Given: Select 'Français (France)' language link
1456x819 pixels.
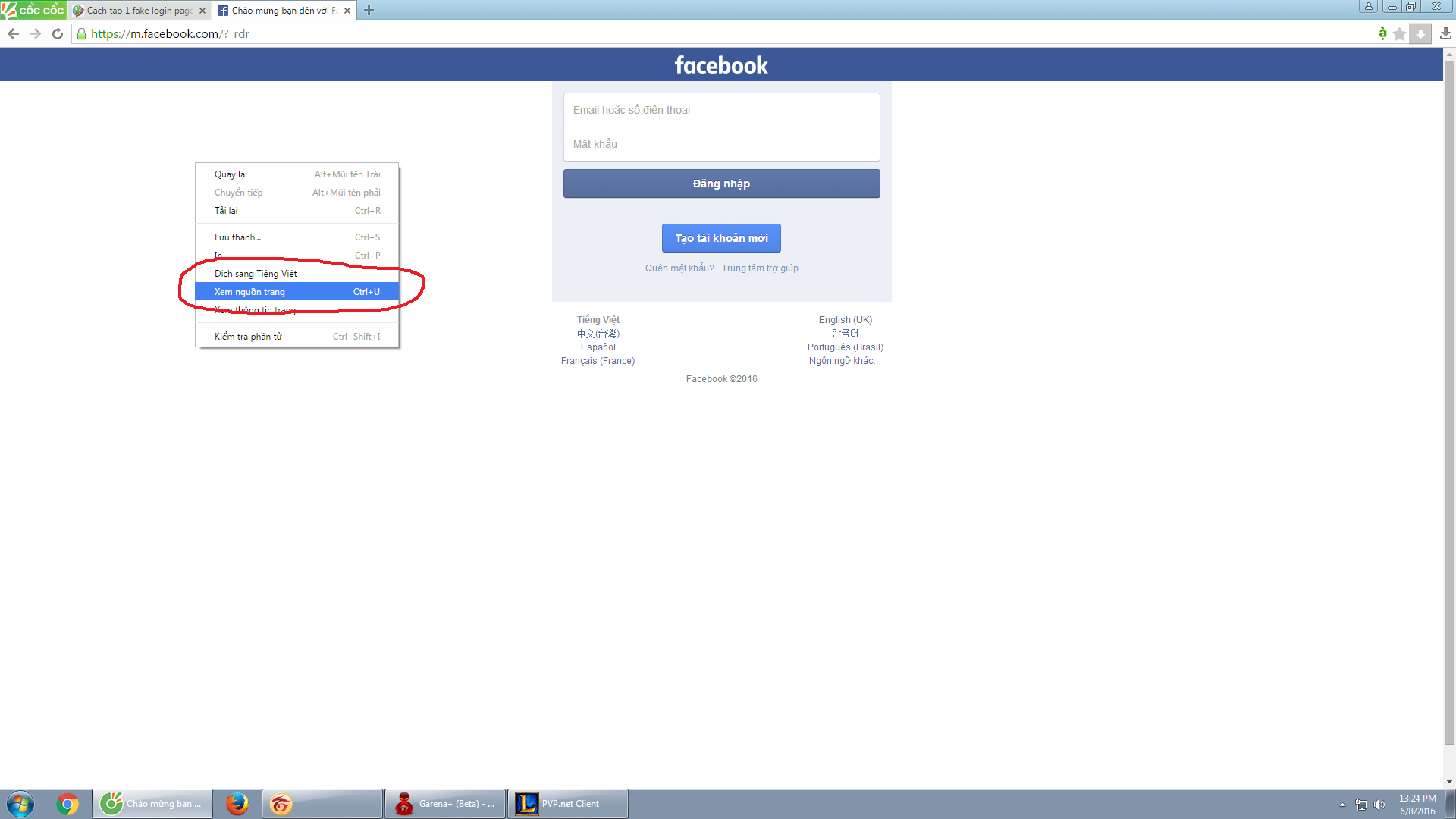Looking at the screenshot, I should [x=598, y=361].
